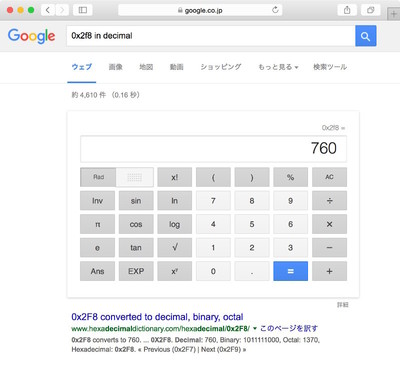Click the calculator result display 760
400x367 pixels.
click(213, 148)
